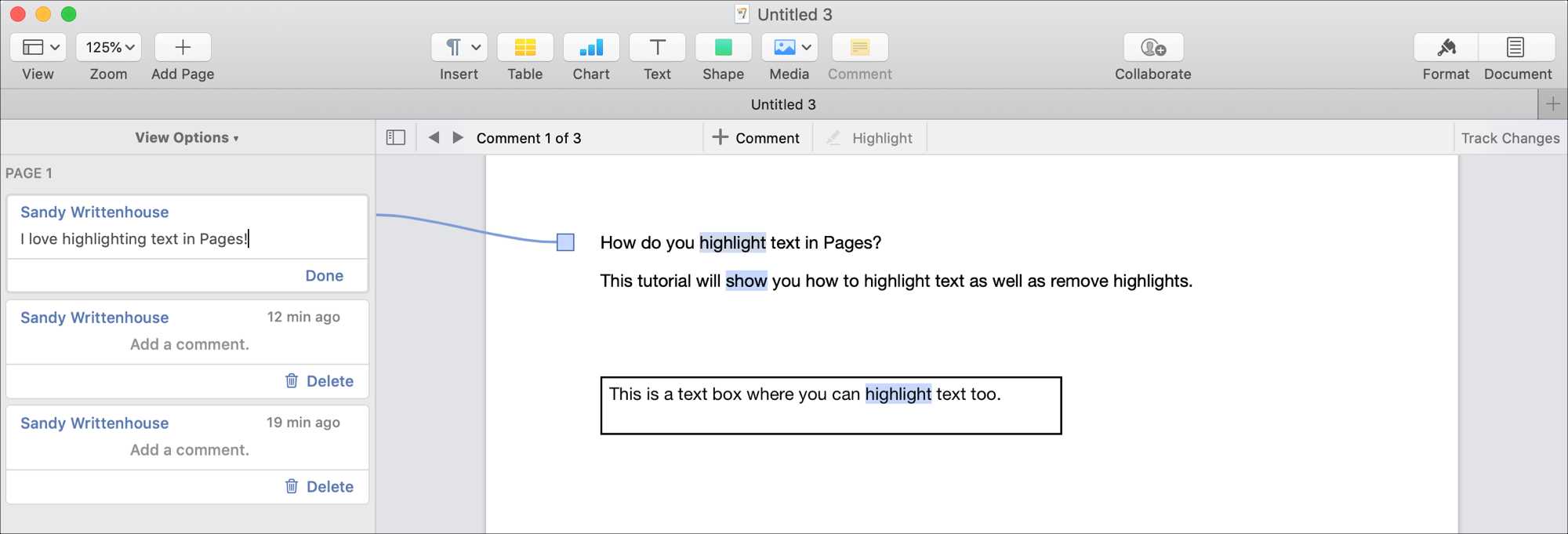Open the View dropdown in toolbar

click(x=38, y=48)
